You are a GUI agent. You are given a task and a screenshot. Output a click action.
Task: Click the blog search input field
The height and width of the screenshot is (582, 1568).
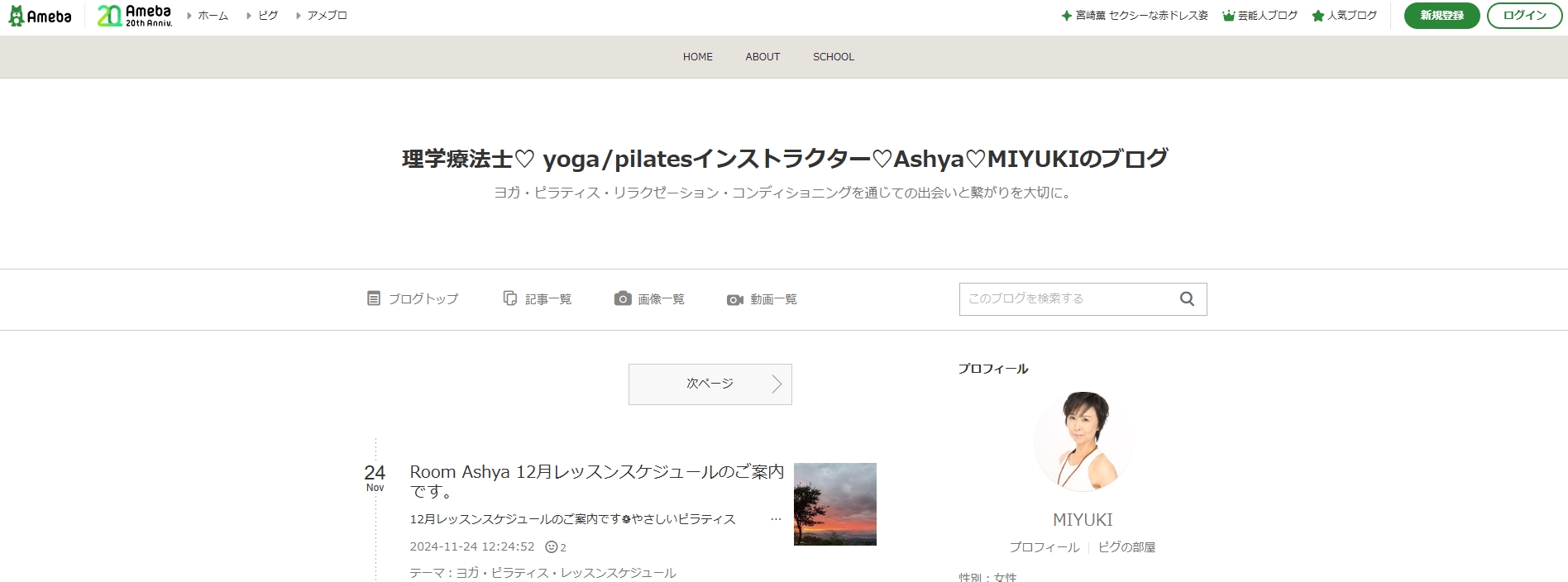click(x=1067, y=299)
